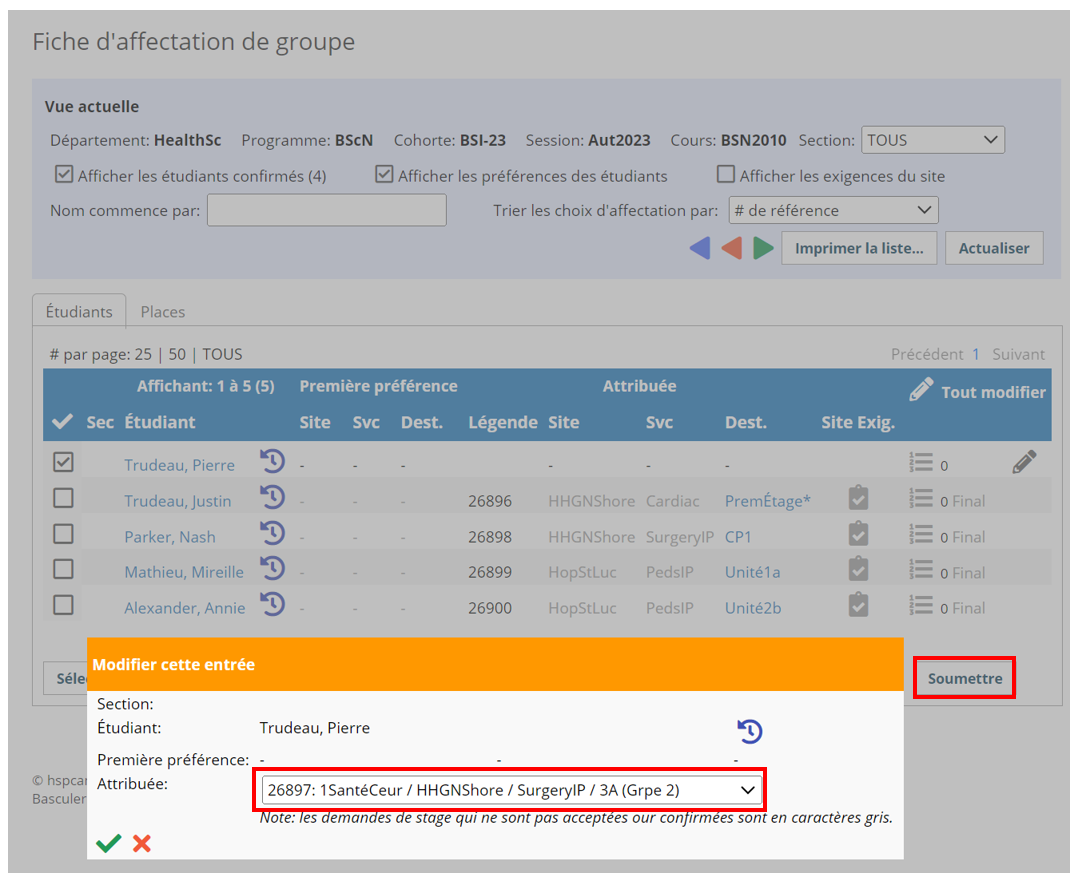Confirm edit with the green checkmark
Image resolution: width=1070 pixels, height=874 pixels.
tap(109, 843)
